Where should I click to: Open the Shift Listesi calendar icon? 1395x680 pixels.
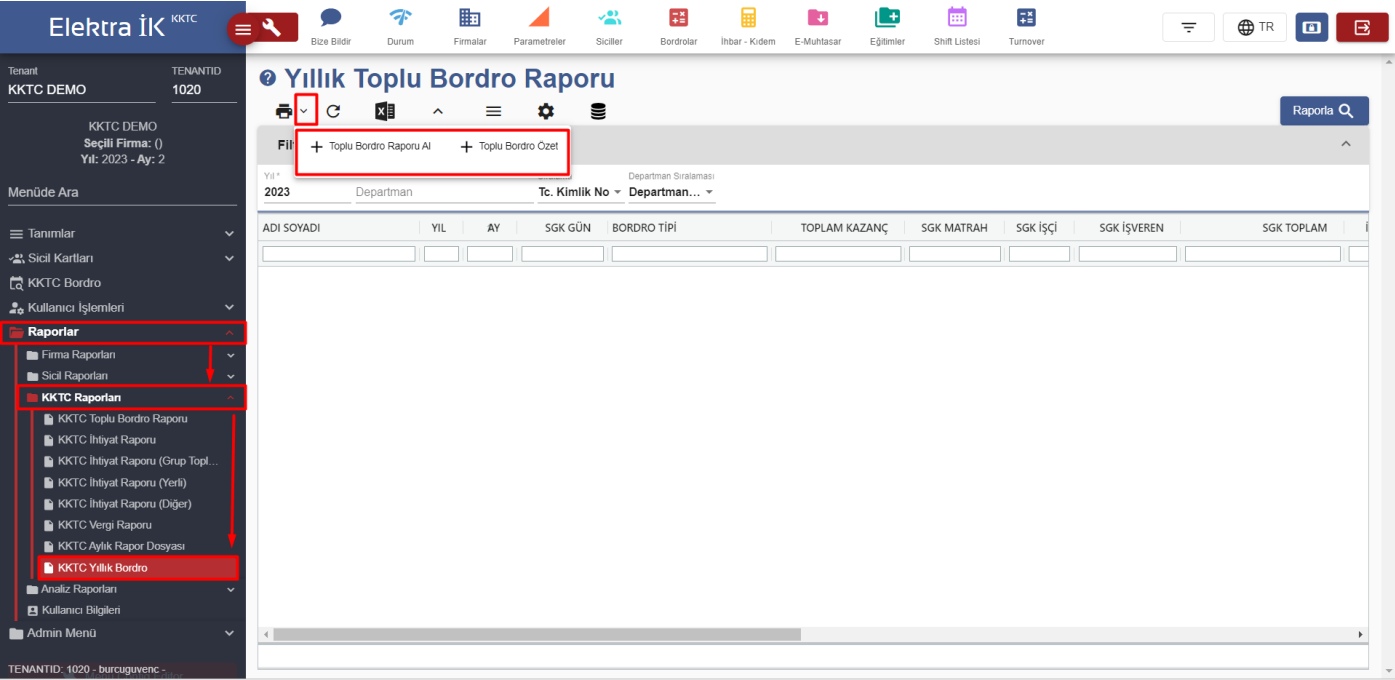957,28
